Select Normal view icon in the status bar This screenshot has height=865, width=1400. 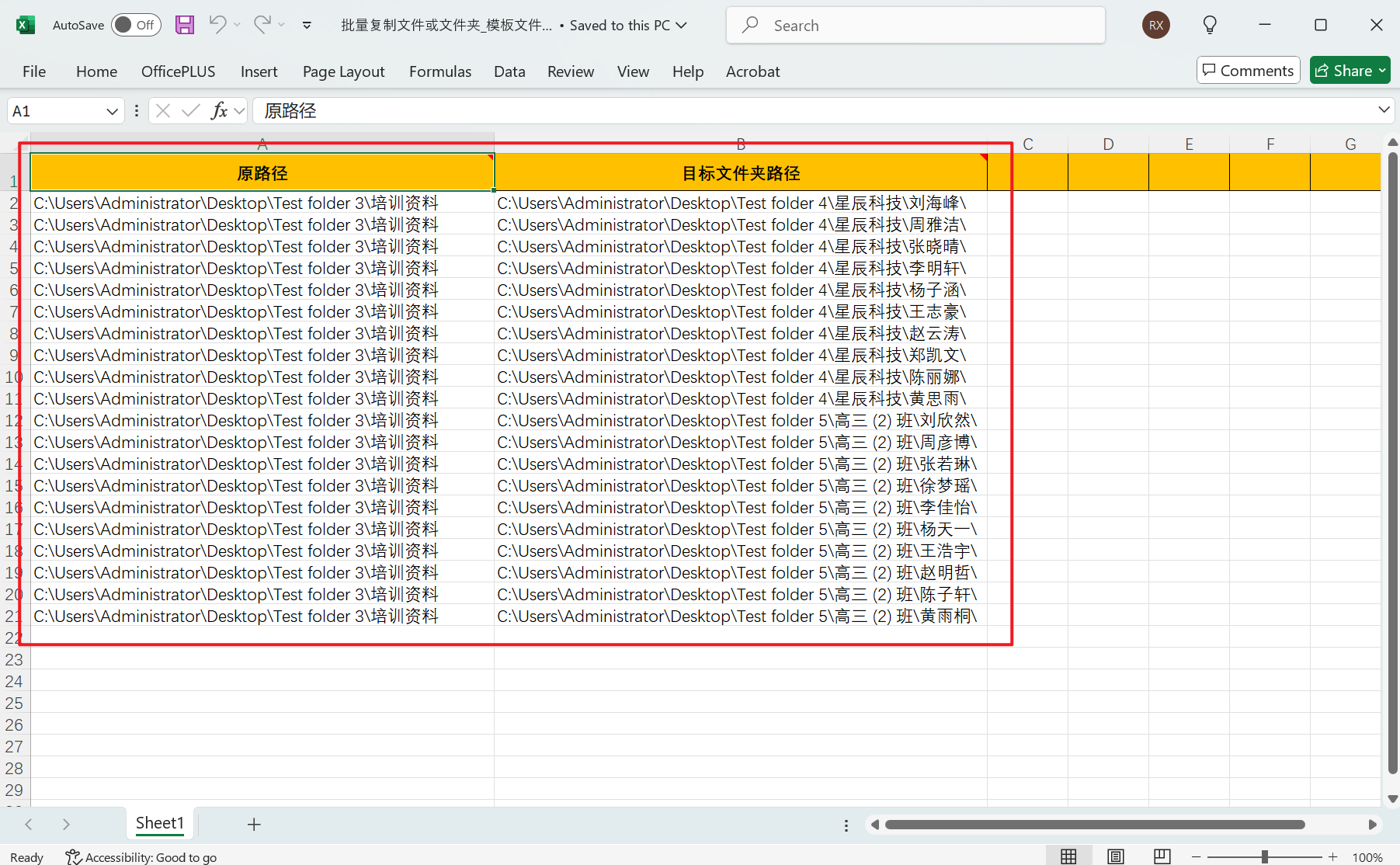click(1069, 856)
